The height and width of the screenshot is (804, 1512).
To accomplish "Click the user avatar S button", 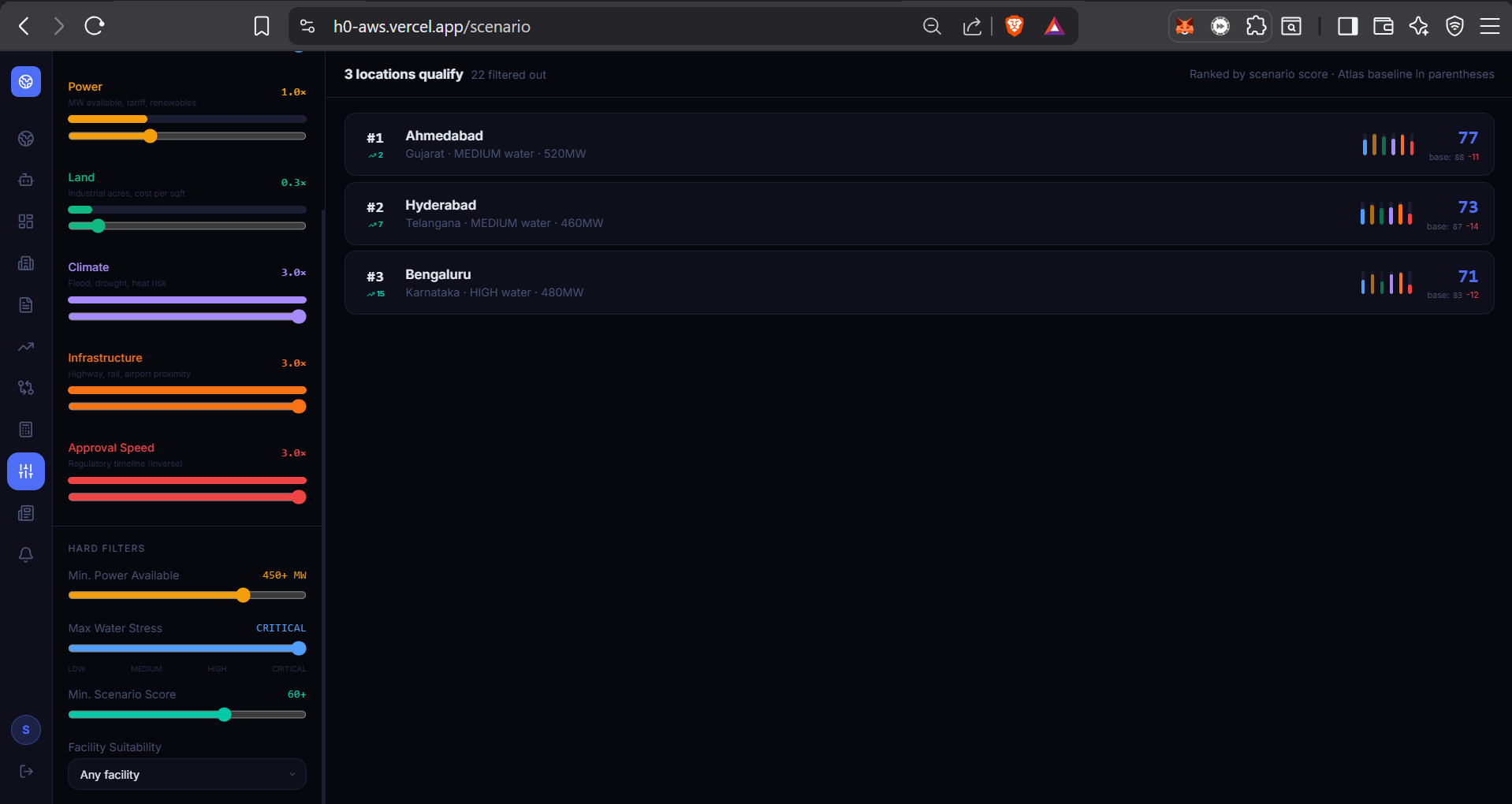I will pos(26,730).
